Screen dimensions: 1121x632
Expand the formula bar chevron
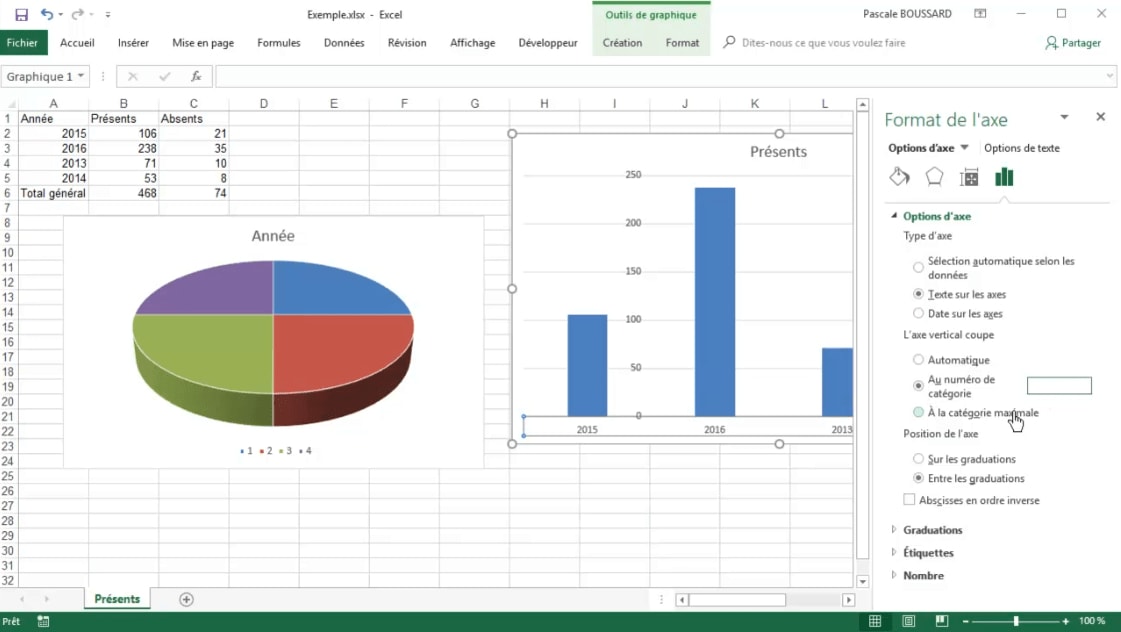click(x=1109, y=76)
